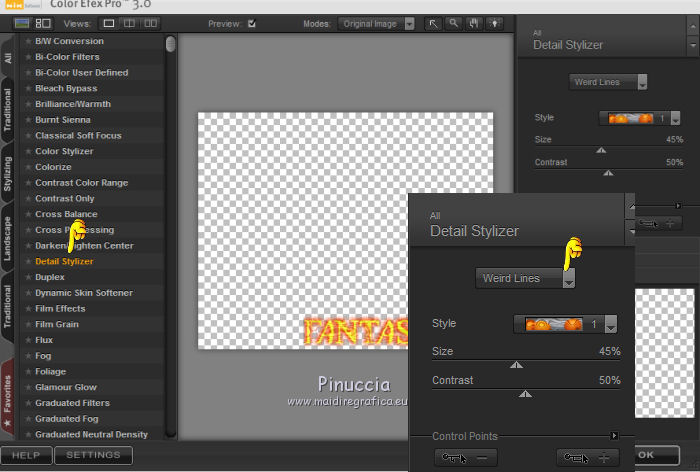Switch to the Landscape tab
The width and height of the screenshot is (700, 472).
(8, 238)
